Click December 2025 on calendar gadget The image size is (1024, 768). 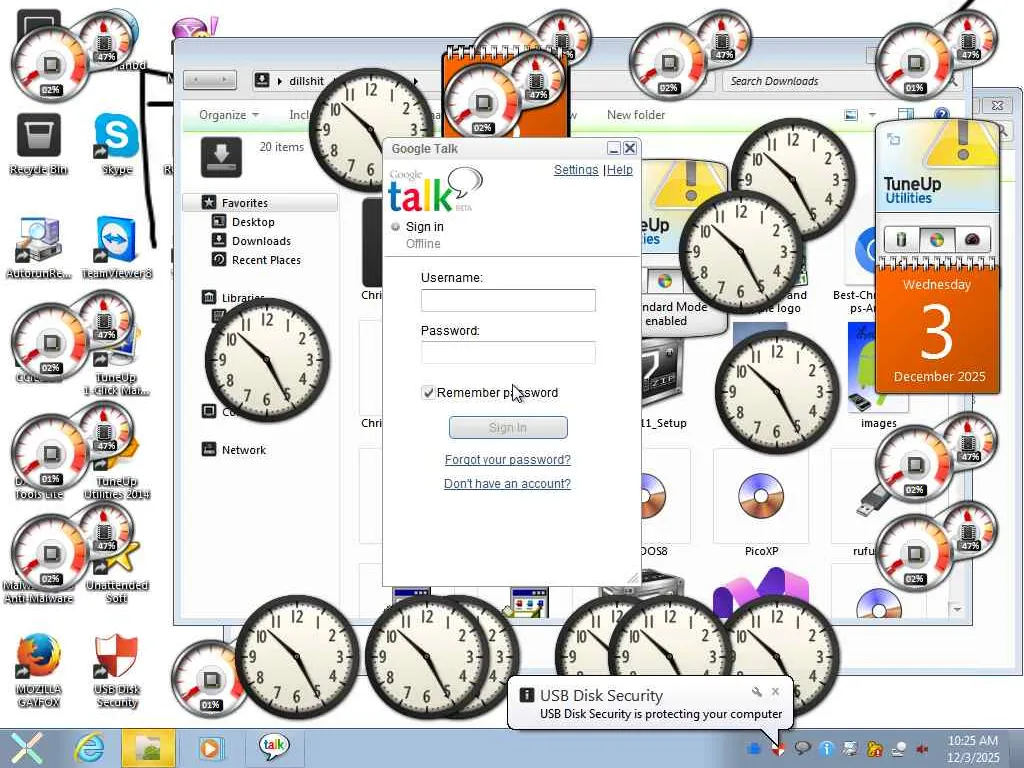[939, 377]
